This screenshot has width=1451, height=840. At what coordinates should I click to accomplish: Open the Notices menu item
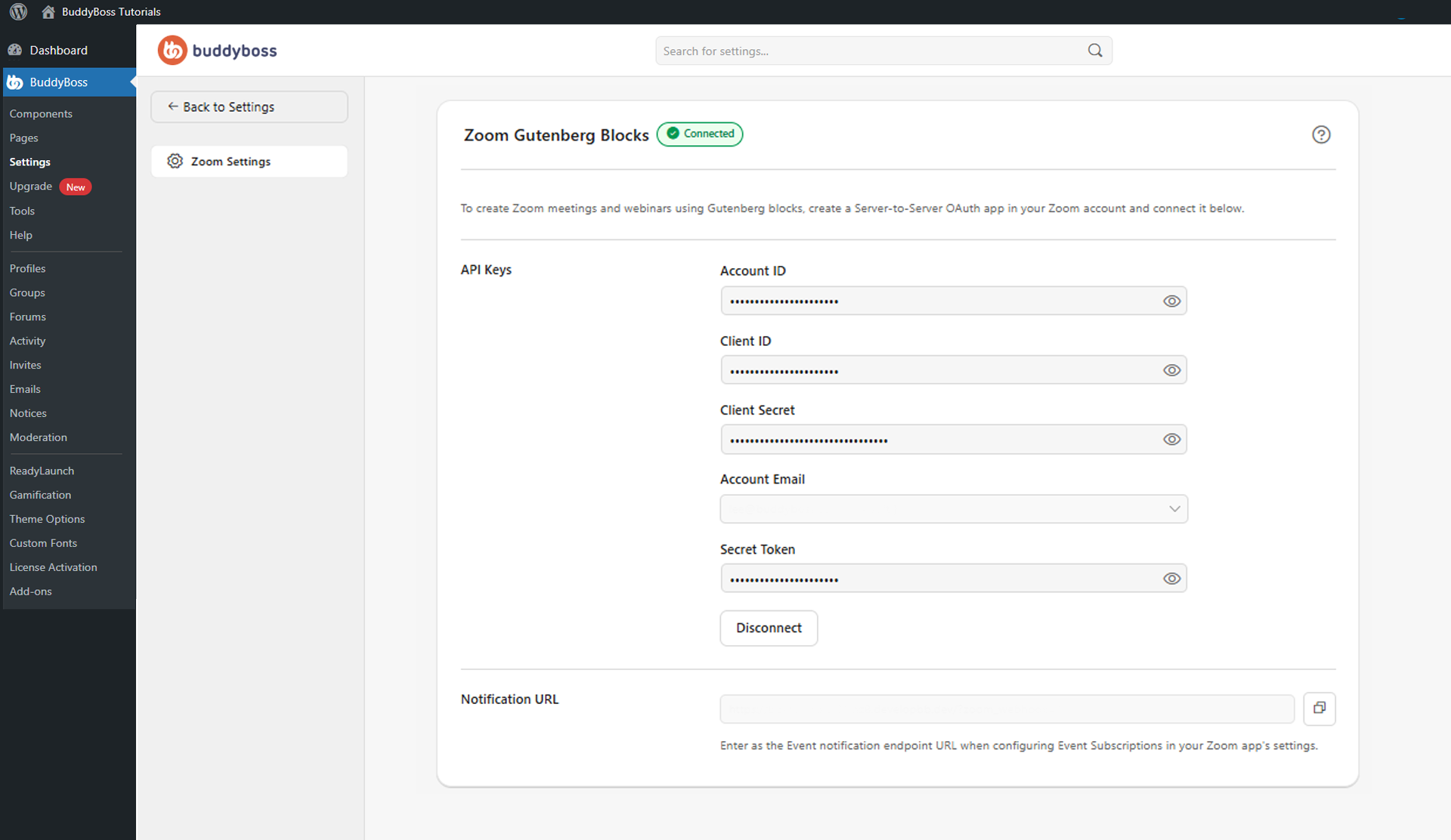(28, 413)
